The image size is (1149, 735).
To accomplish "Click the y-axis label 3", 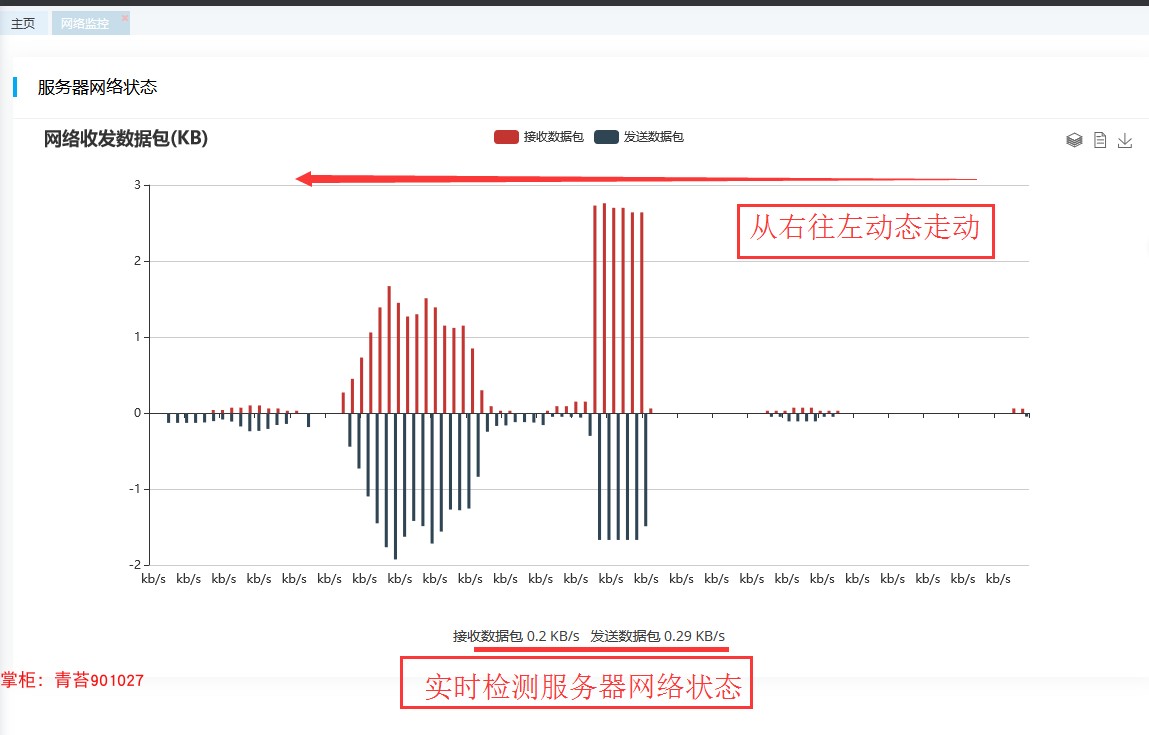I will 137,185.
